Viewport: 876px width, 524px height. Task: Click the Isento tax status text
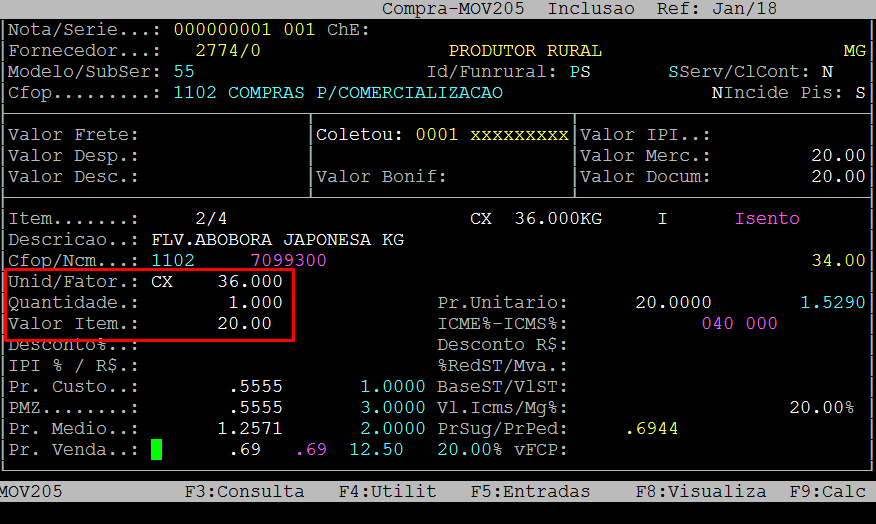coord(767,219)
